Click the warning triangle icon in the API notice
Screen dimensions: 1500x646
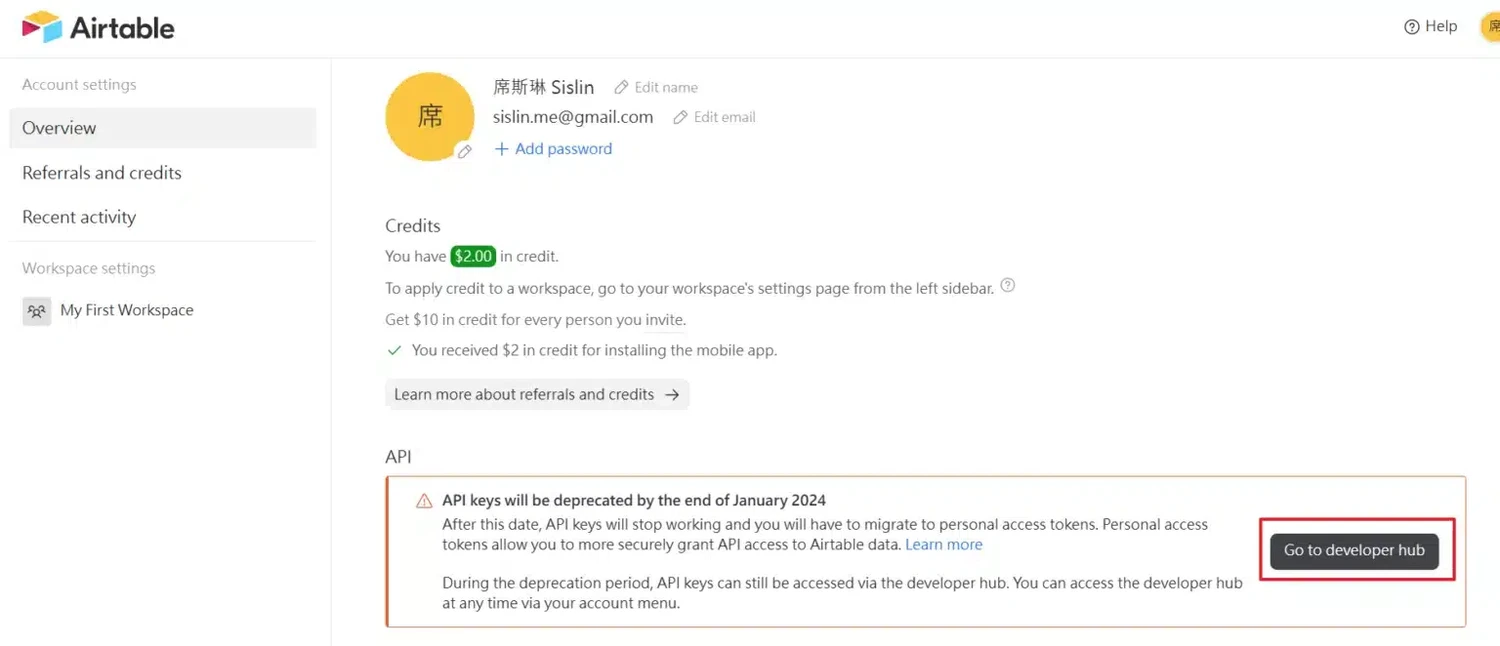(x=424, y=501)
